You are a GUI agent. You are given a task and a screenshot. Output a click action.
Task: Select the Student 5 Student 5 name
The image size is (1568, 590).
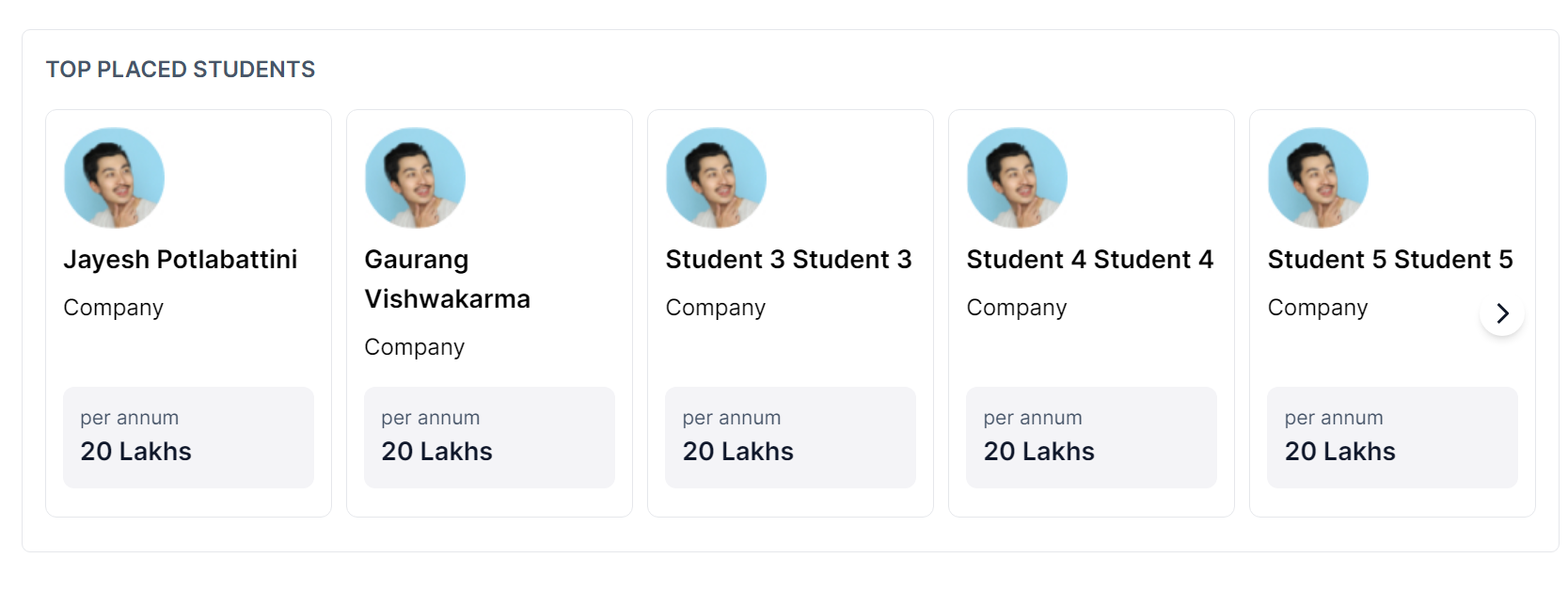point(1389,260)
